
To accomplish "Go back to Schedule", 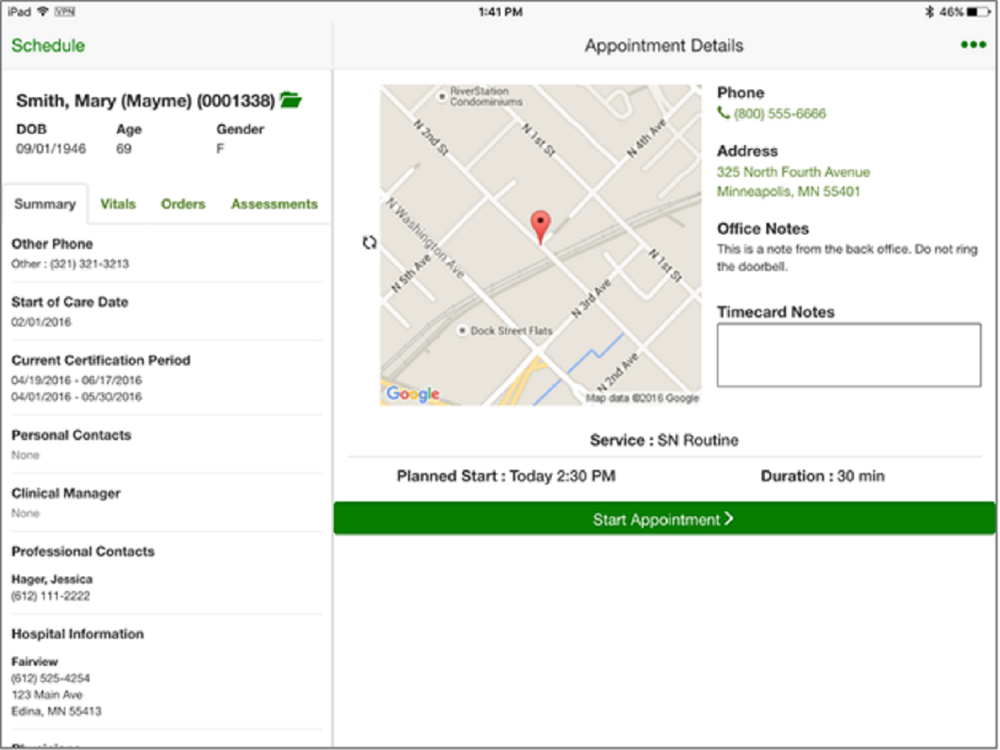I will [x=48, y=45].
